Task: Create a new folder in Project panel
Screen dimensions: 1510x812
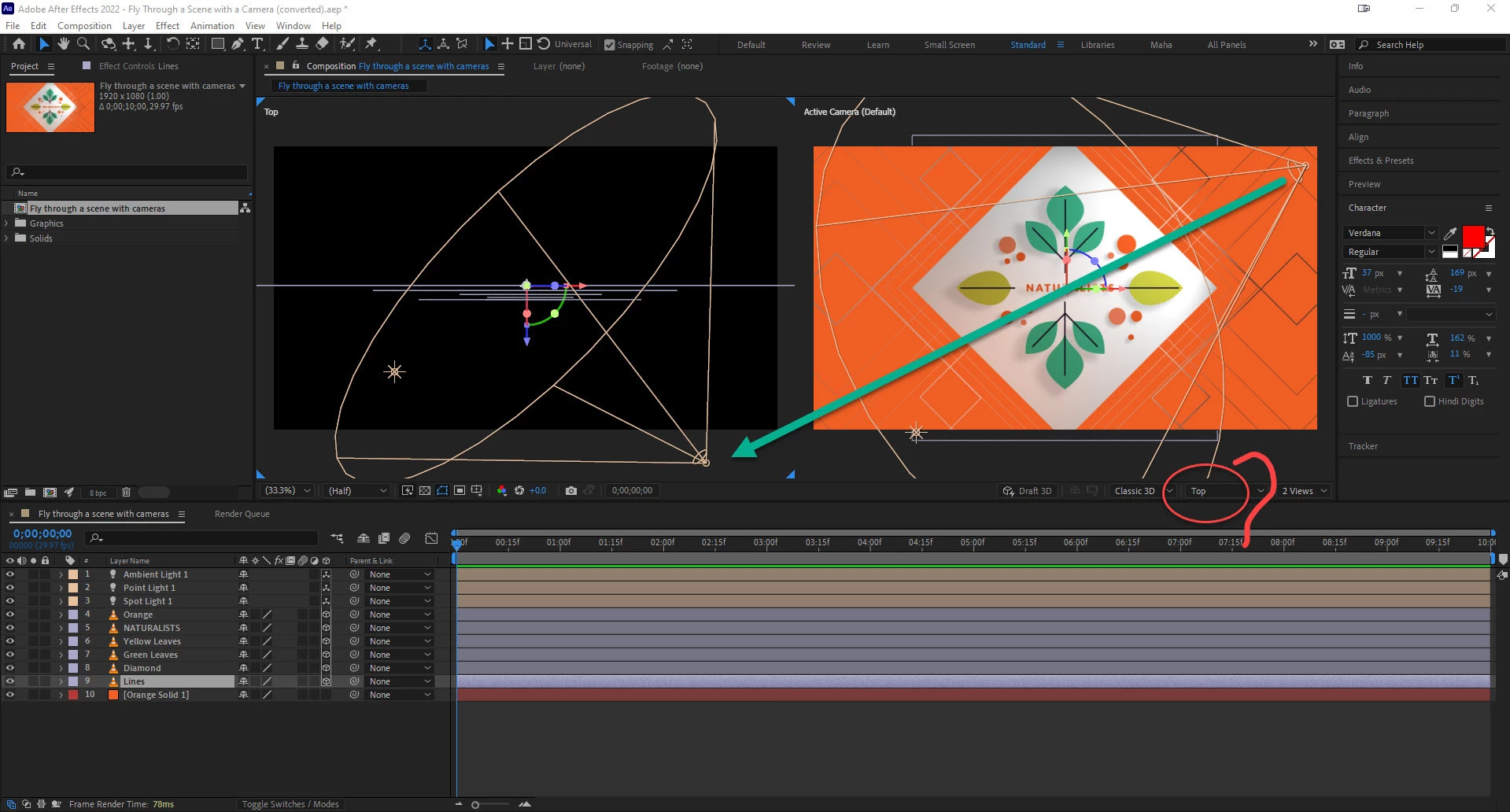Action: [30, 493]
